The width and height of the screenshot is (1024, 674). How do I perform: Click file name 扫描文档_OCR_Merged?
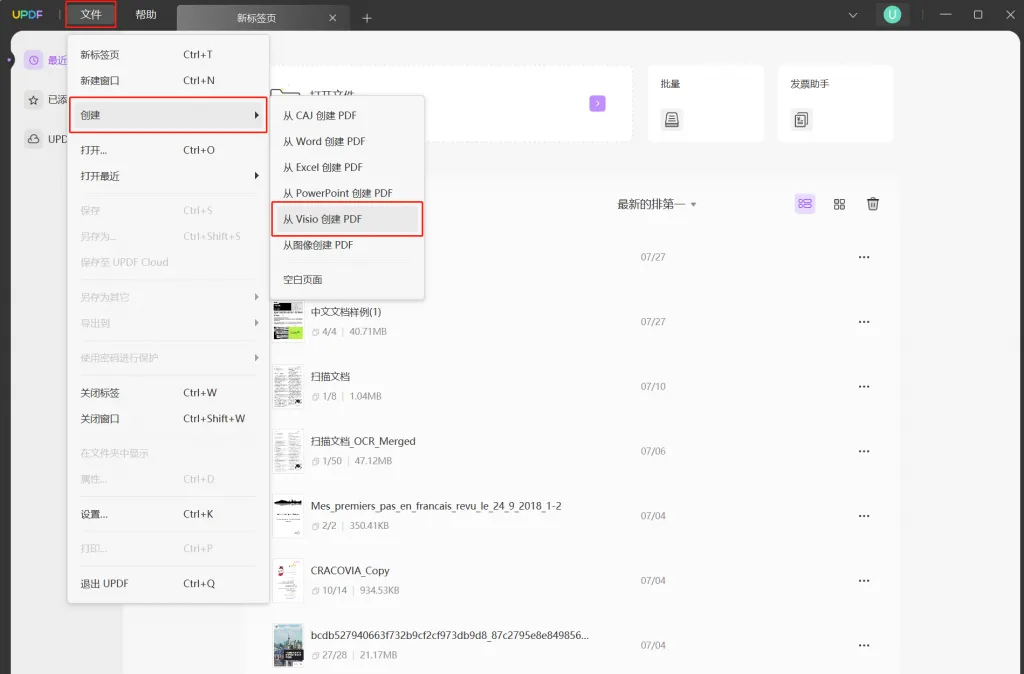pos(363,441)
